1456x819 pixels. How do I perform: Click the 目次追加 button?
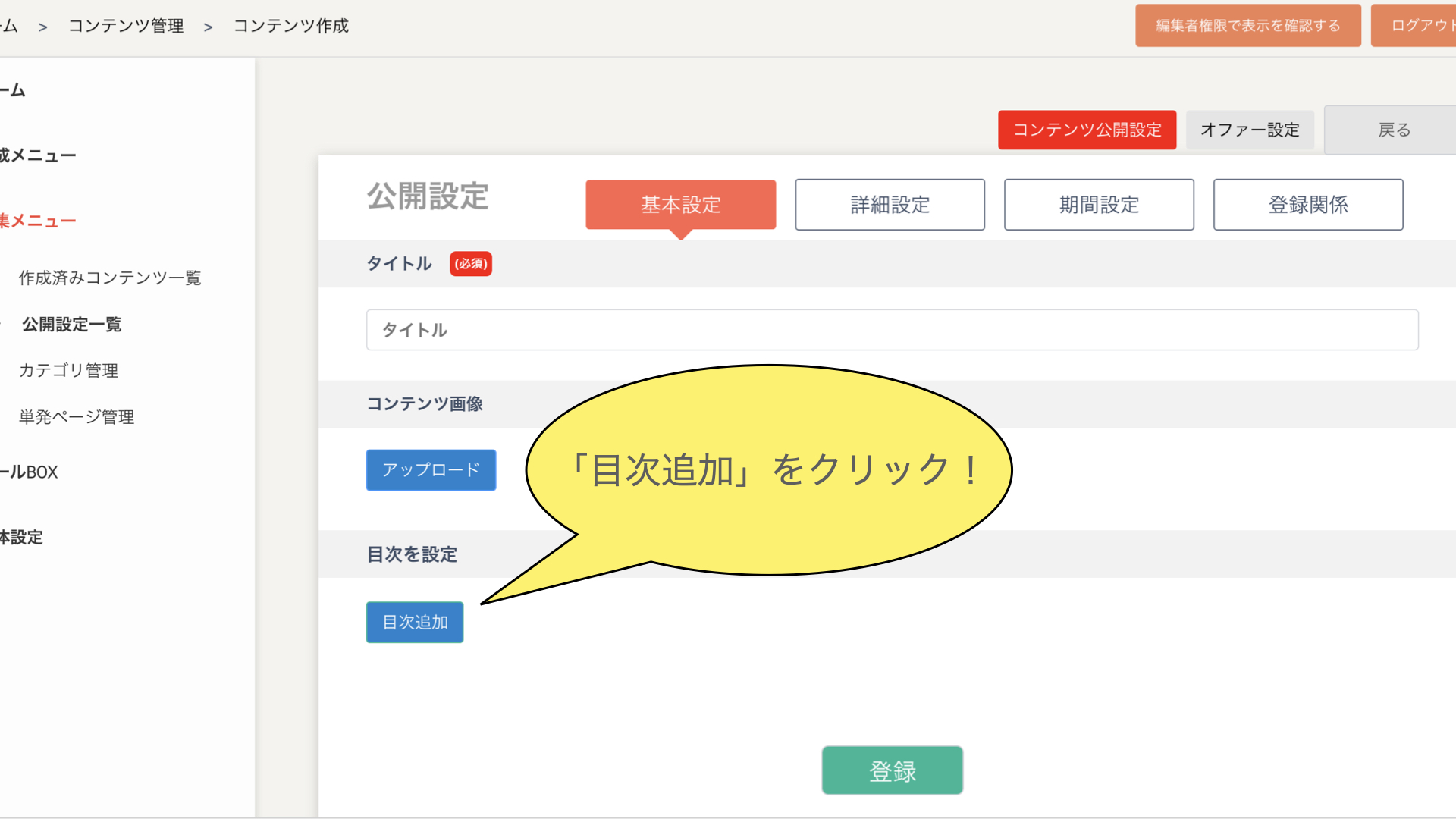point(415,622)
